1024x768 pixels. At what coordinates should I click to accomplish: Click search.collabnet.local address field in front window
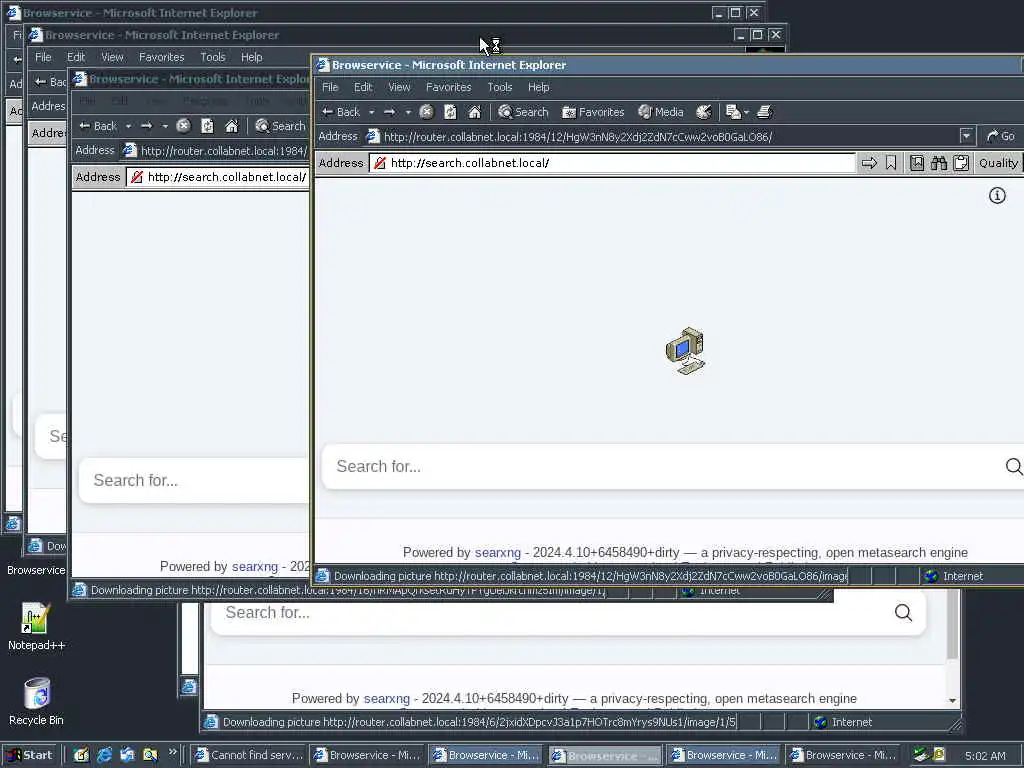[612, 163]
